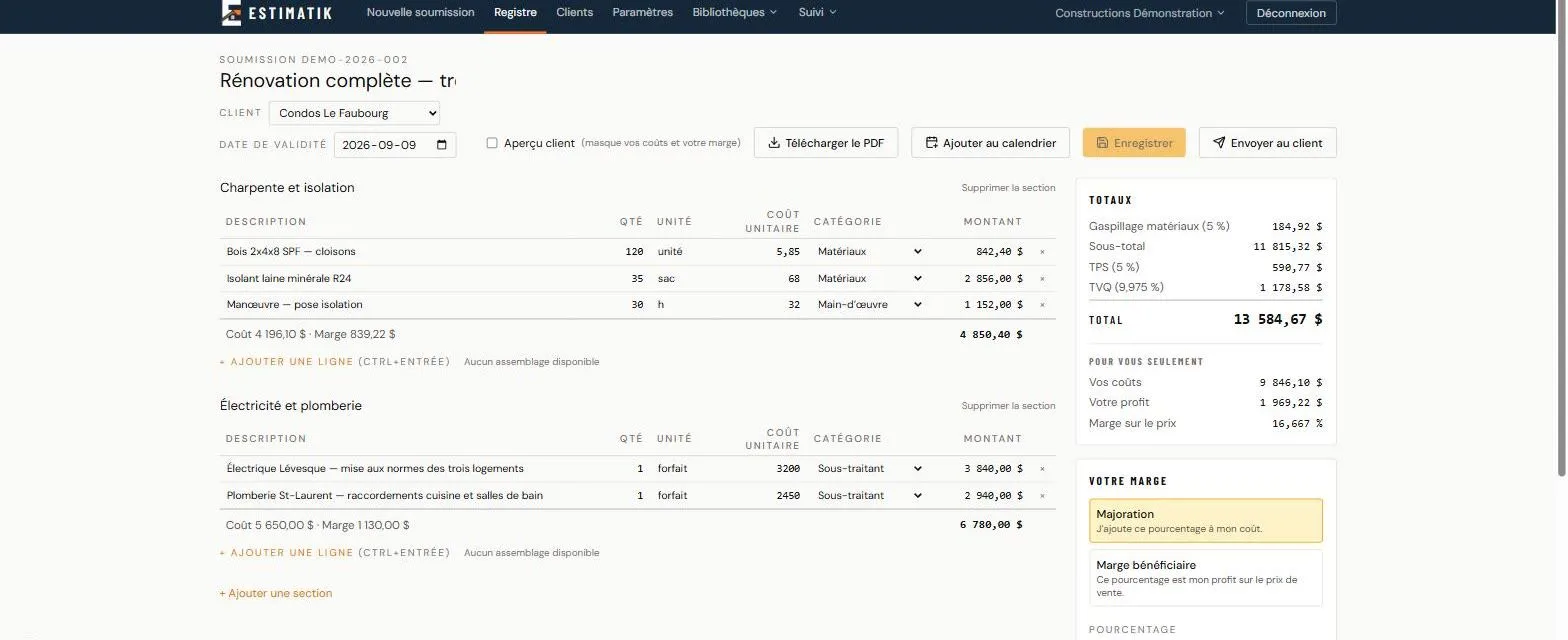The image size is (1568, 640).
Task: Click the Déconnexion button
Action: point(1291,13)
